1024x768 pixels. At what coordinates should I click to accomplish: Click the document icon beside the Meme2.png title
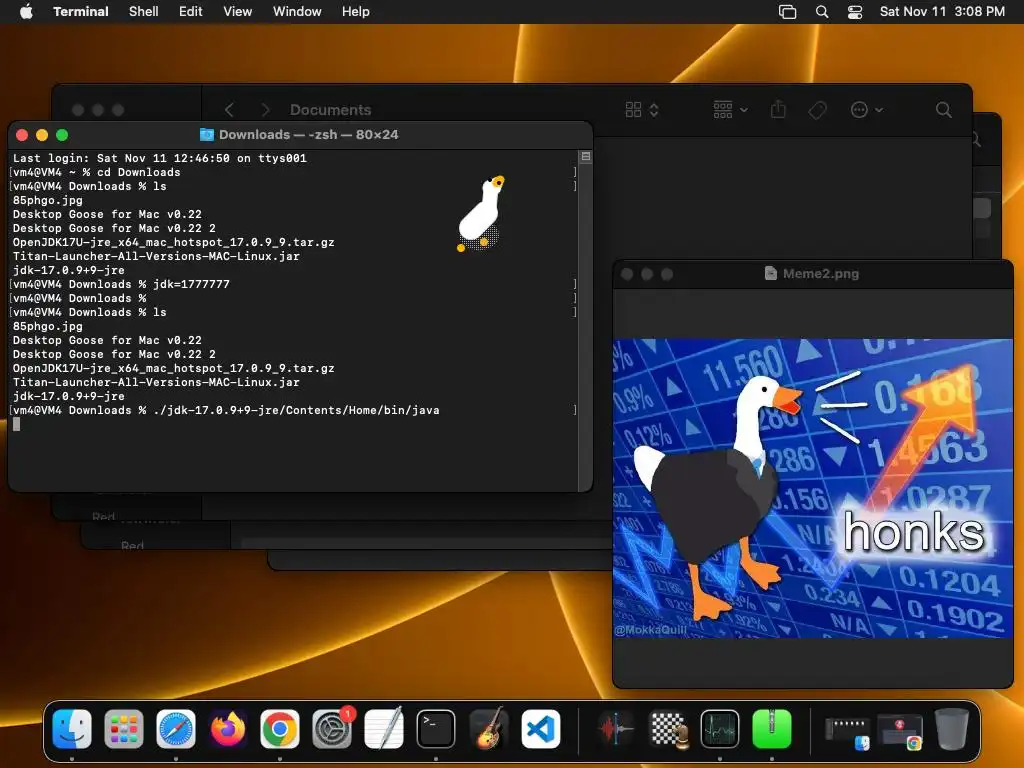click(771, 273)
